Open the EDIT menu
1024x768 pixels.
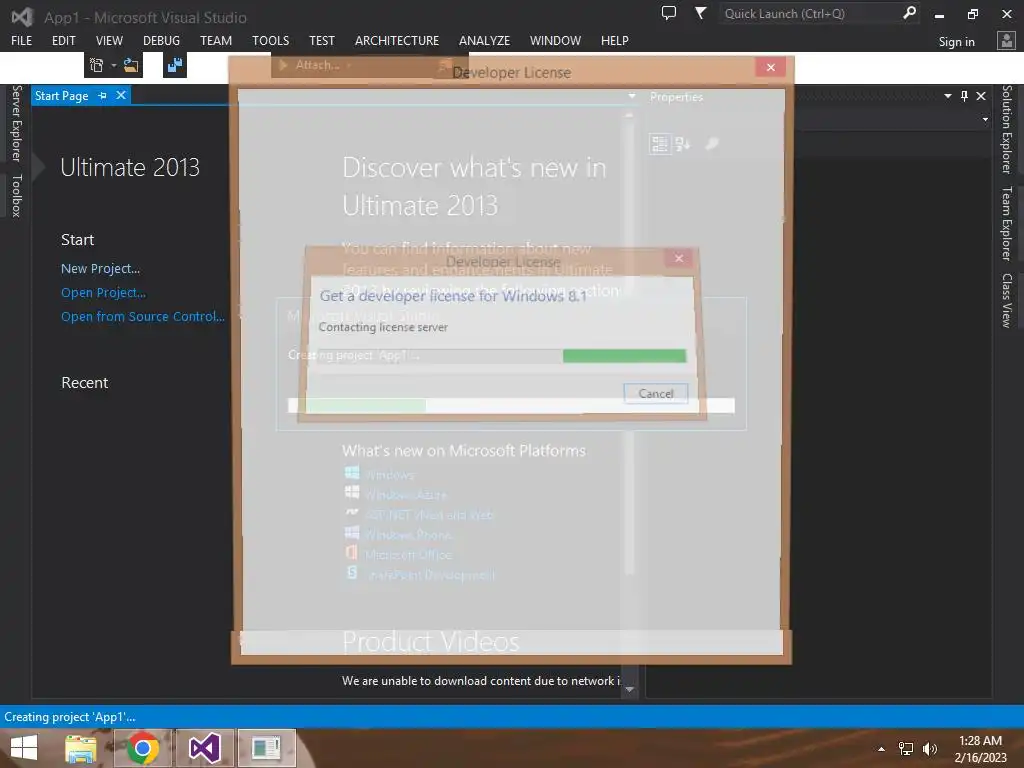coord(63,40)
